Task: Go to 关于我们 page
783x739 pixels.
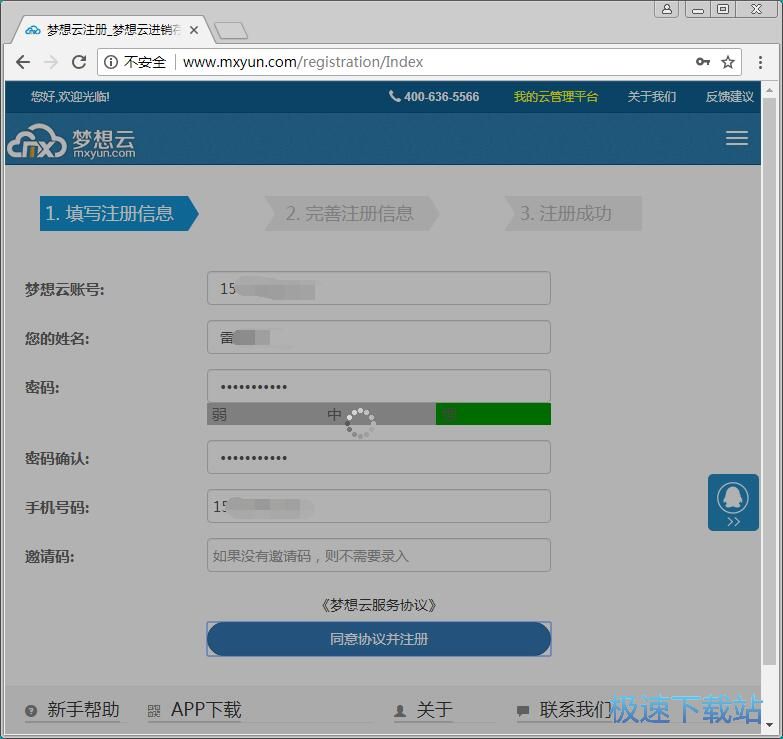Action: click(651, 97)
